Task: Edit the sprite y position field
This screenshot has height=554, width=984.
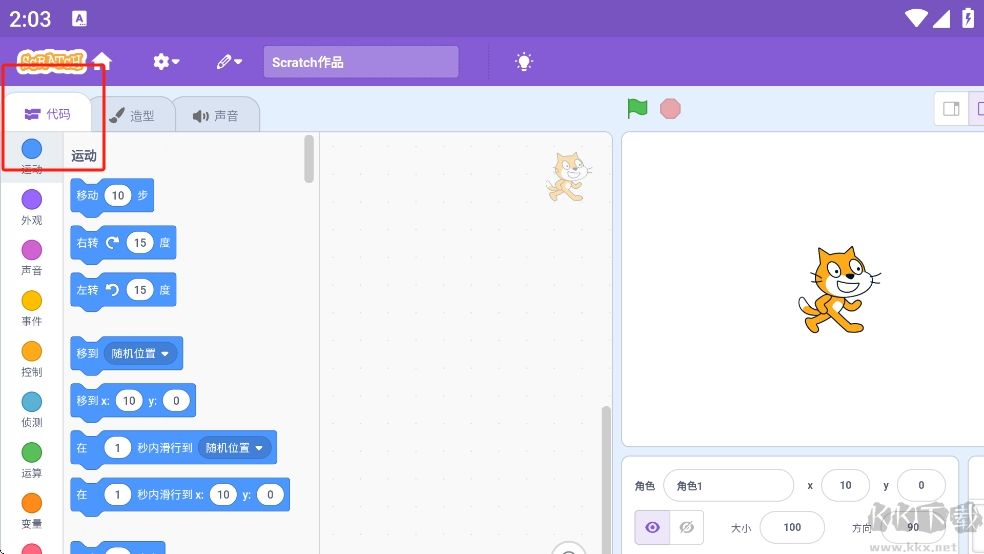Action: click(921, 486)
